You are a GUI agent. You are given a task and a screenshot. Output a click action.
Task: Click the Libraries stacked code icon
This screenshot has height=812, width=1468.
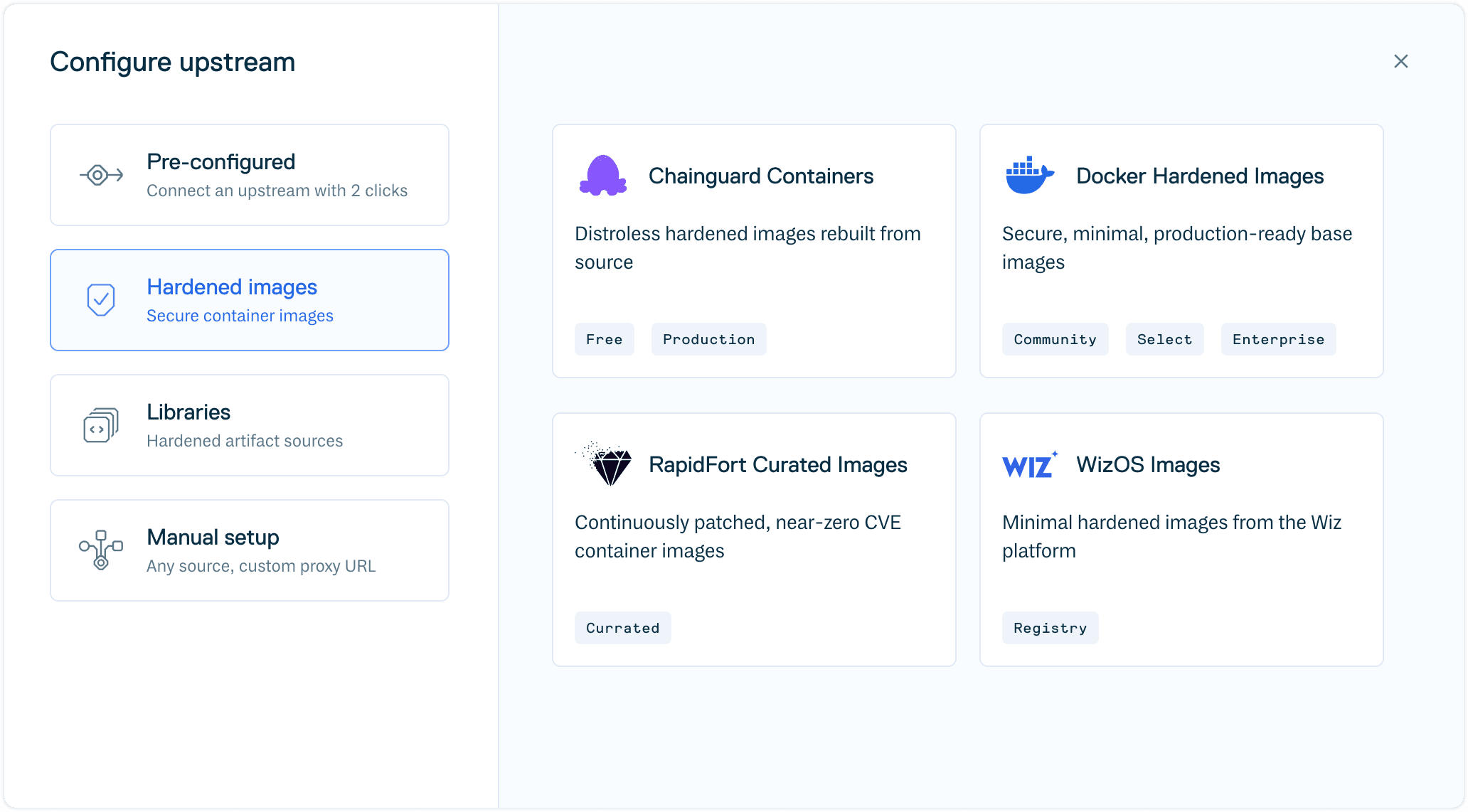click(101, 425)
